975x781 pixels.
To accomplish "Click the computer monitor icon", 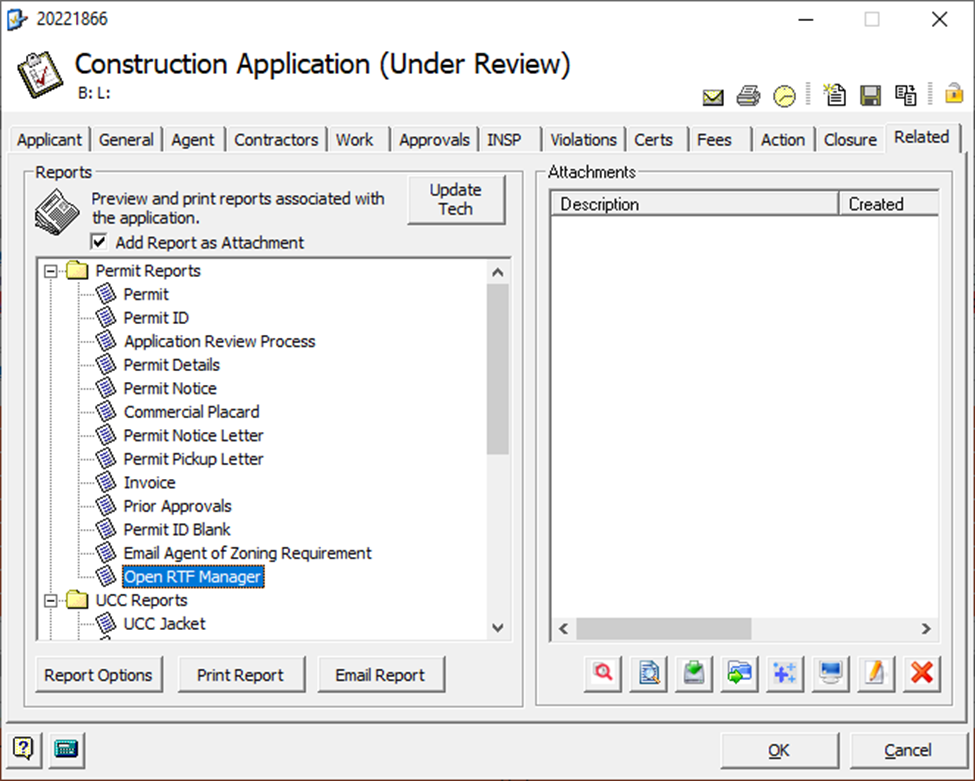I will point(831,673).
